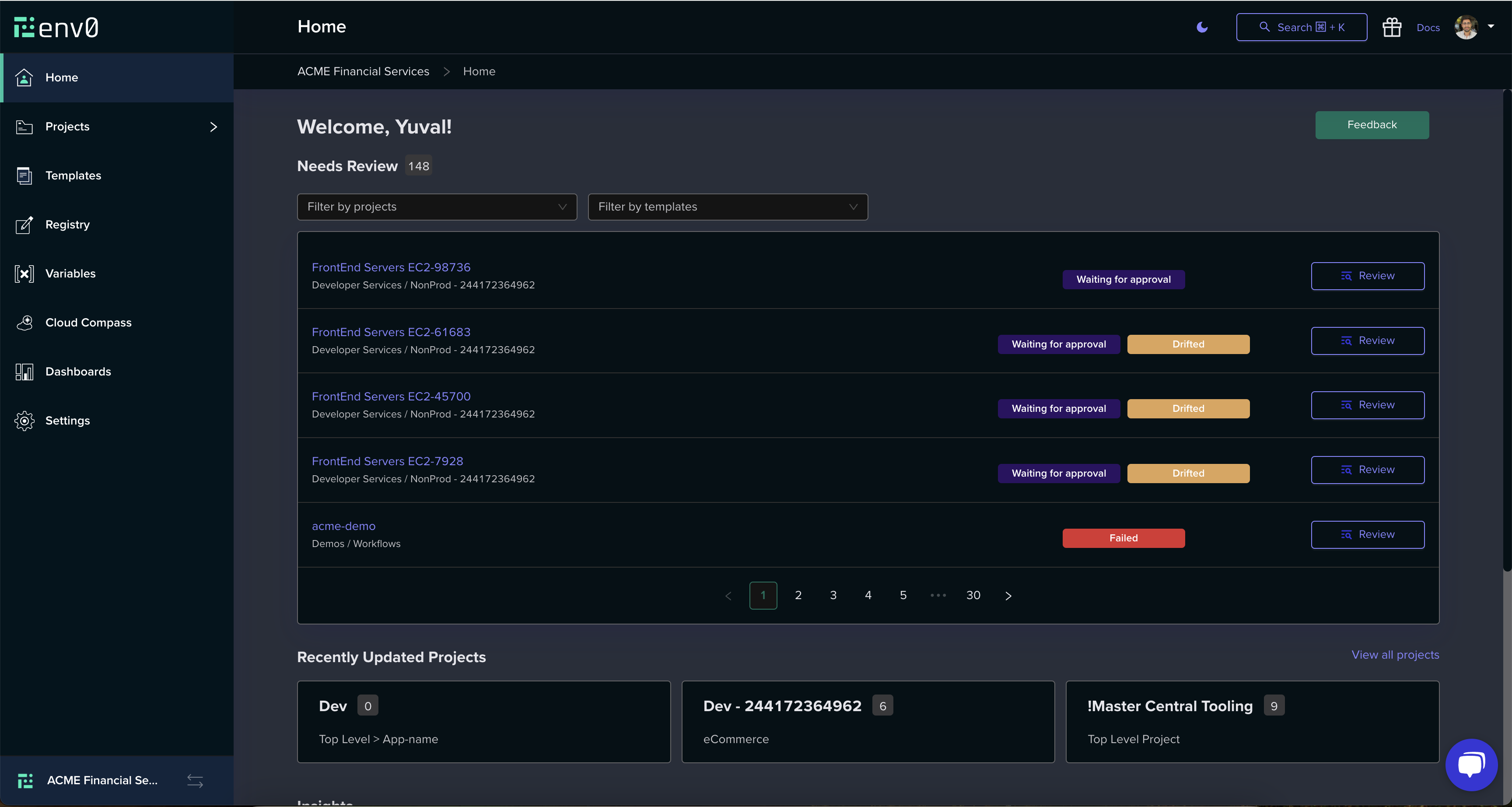Open the user avatar account menu

1473,27
